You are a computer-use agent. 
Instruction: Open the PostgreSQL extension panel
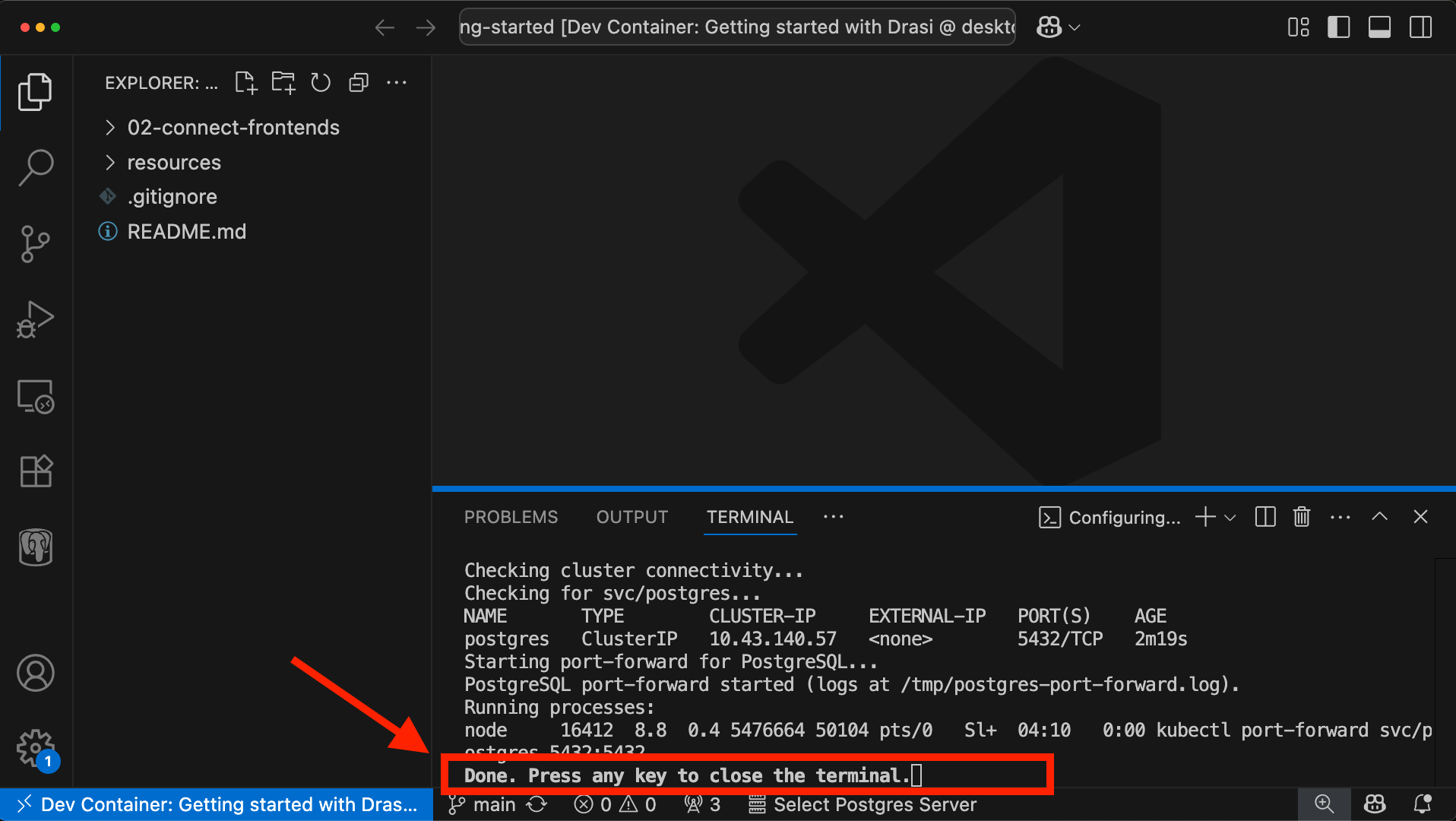coord(35,547)
